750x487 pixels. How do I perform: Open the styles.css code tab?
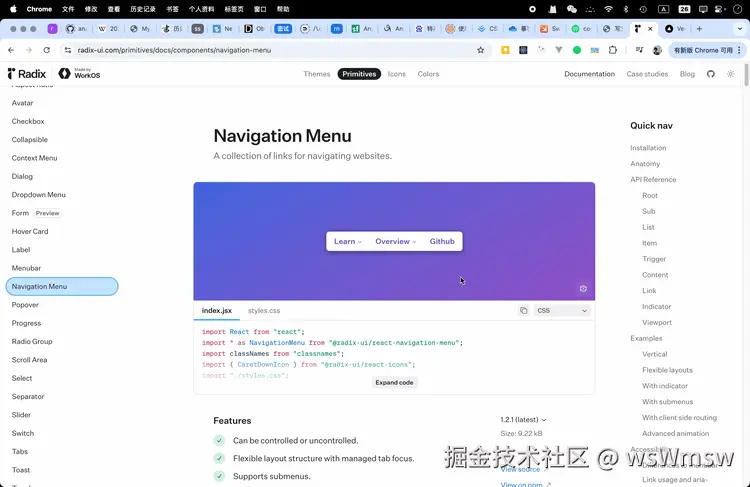click(264, 310)
